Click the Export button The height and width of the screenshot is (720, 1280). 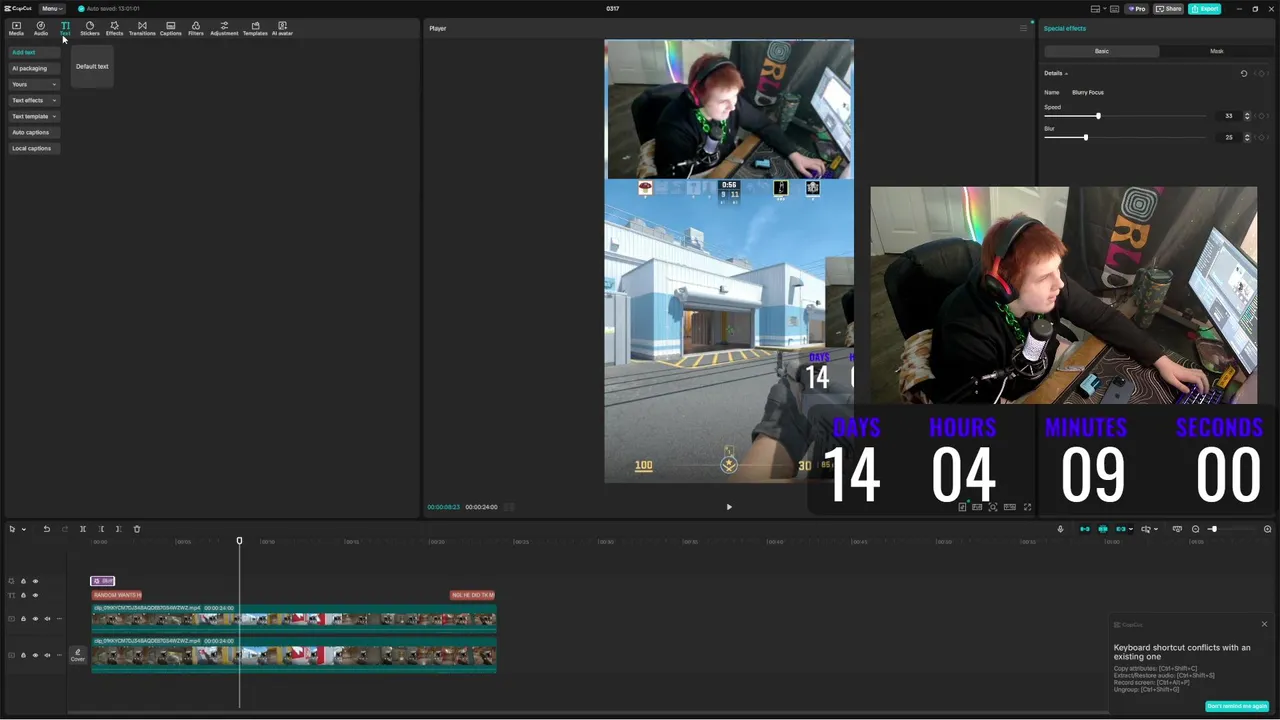(1205, 9)
